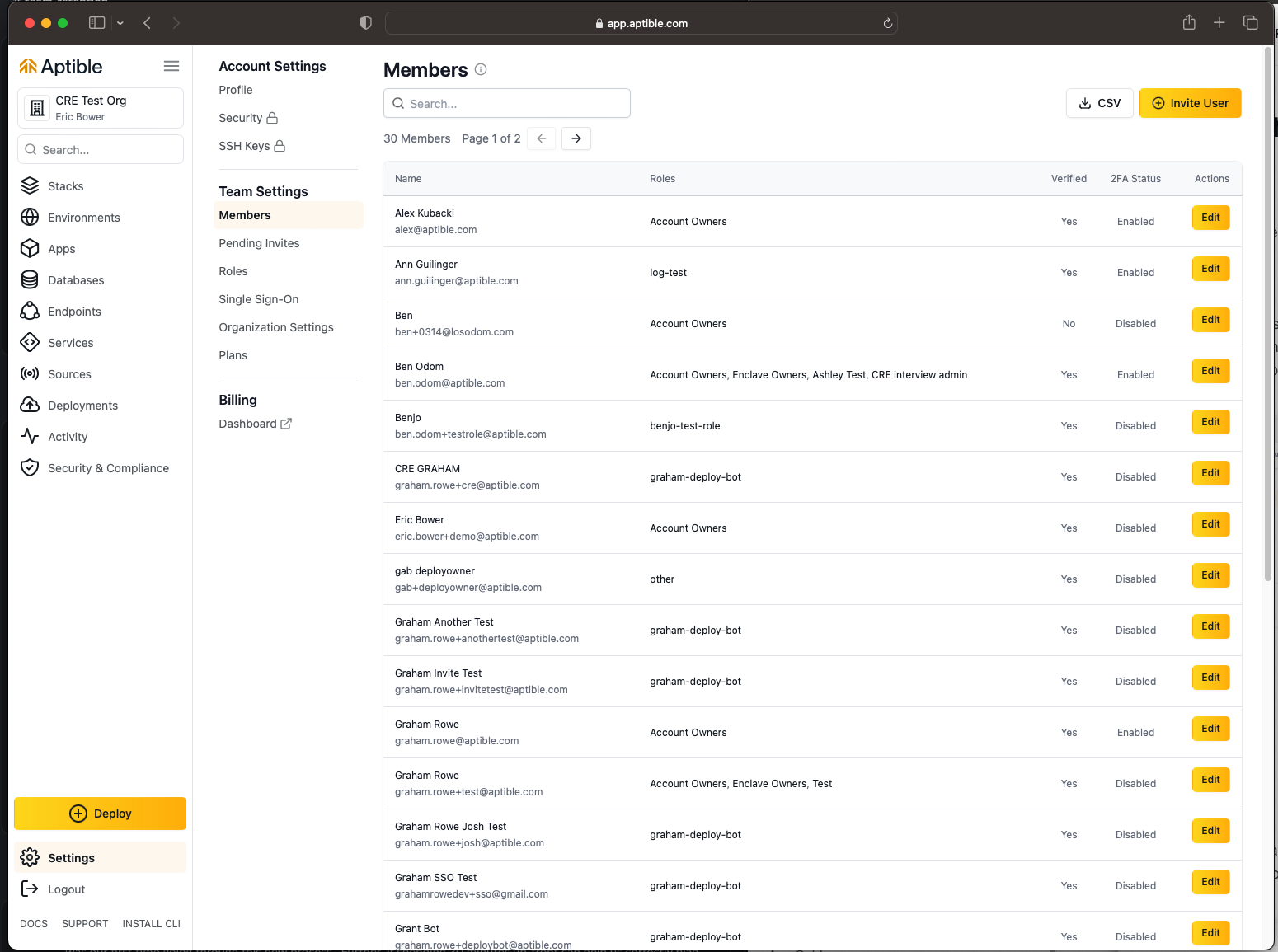This screenshot has width=1278, height=952.
Task: Click the Endpoints icon in sidebar
Action: pyautogui.click(x=30, y=312)
